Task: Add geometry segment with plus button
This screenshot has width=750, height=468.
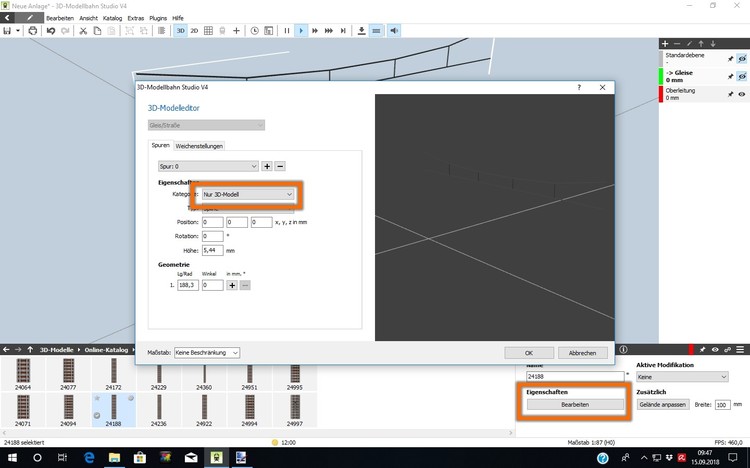Action: pos(232,285)
